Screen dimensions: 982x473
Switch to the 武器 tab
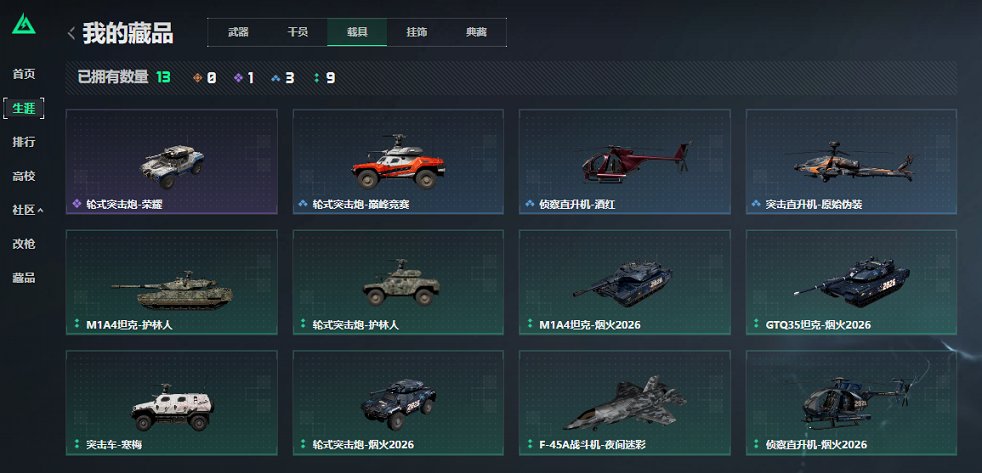coord(238,32)
